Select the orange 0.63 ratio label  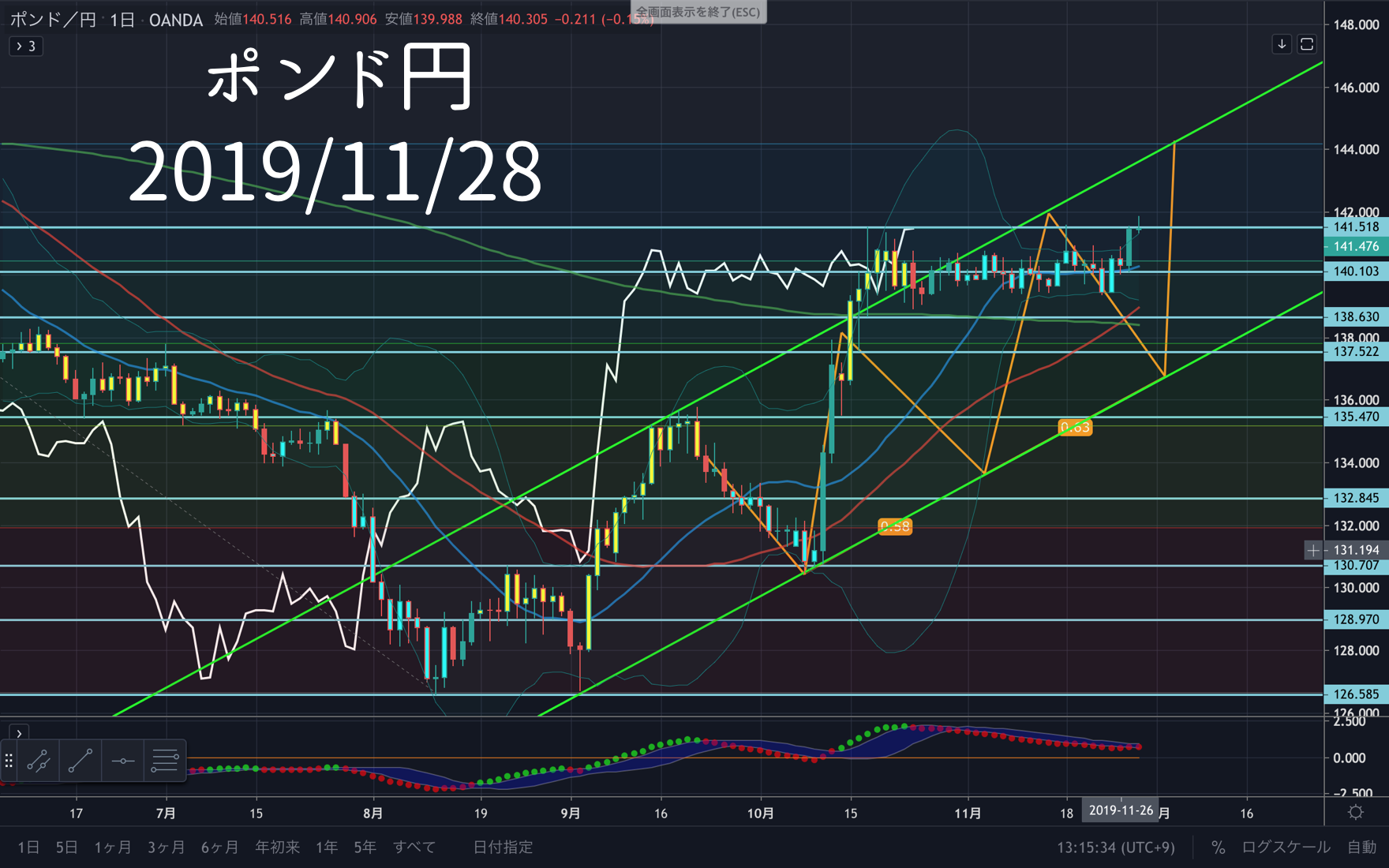pyautogui.click(x=1075, y=428)
